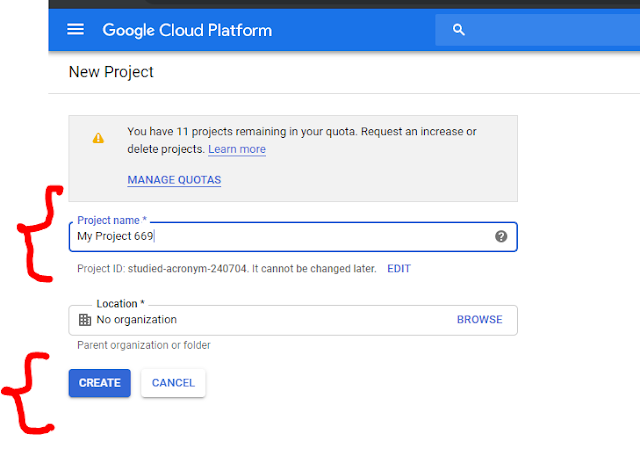The width and height of the screenshot is (640, 456).
Task: Open the Learn more link
Action: tap(237, 149)
